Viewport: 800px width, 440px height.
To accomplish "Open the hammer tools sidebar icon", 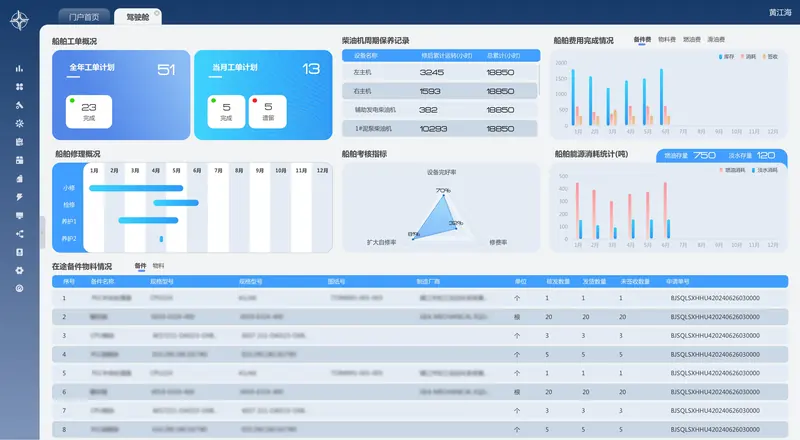I will 19,105.
